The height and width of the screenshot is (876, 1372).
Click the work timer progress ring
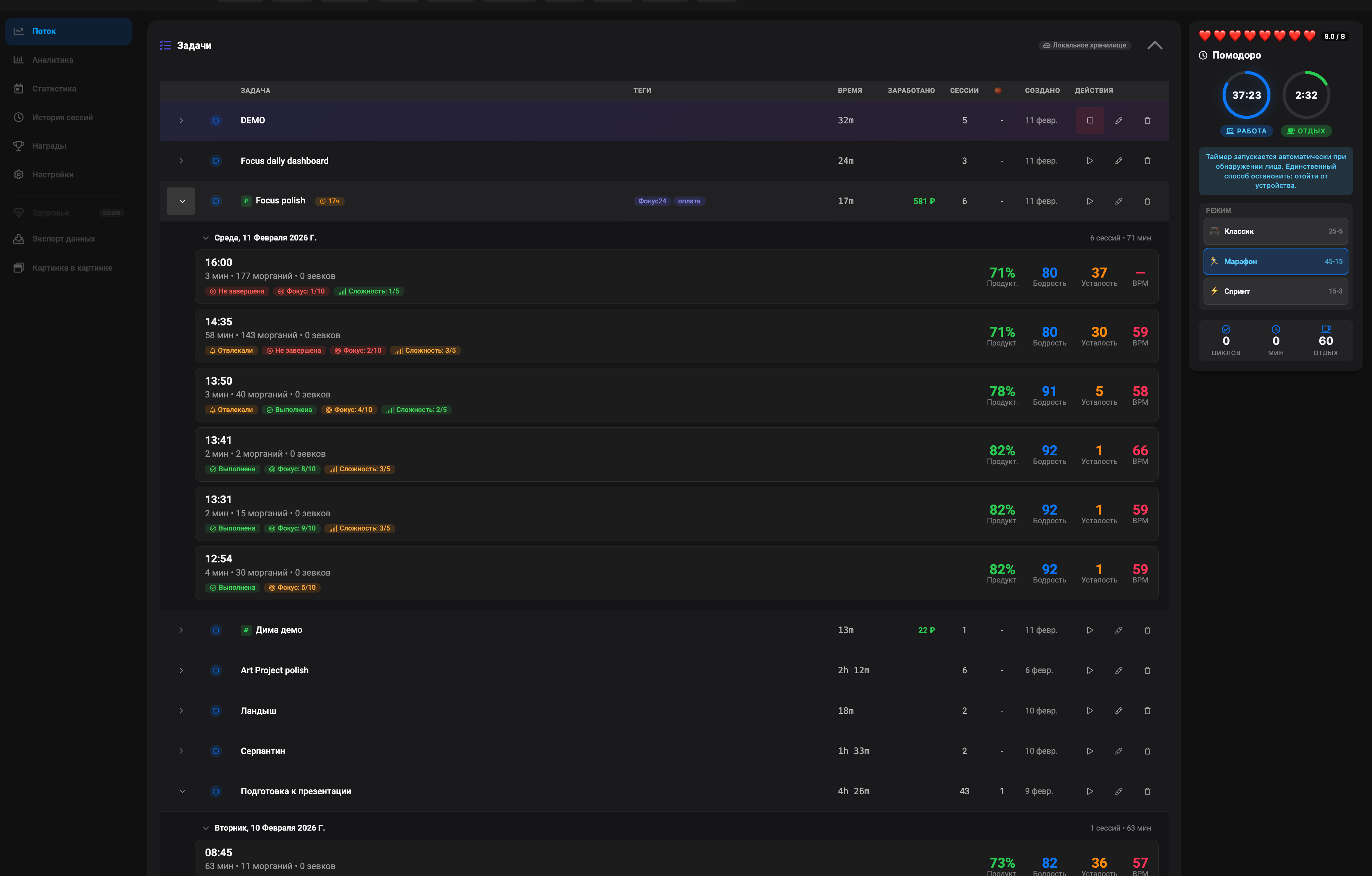[1246, 95]
